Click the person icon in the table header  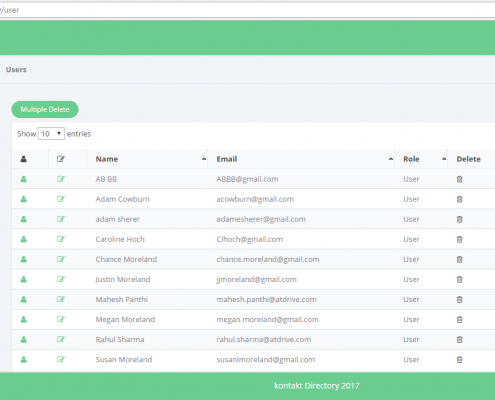(23, 159)
